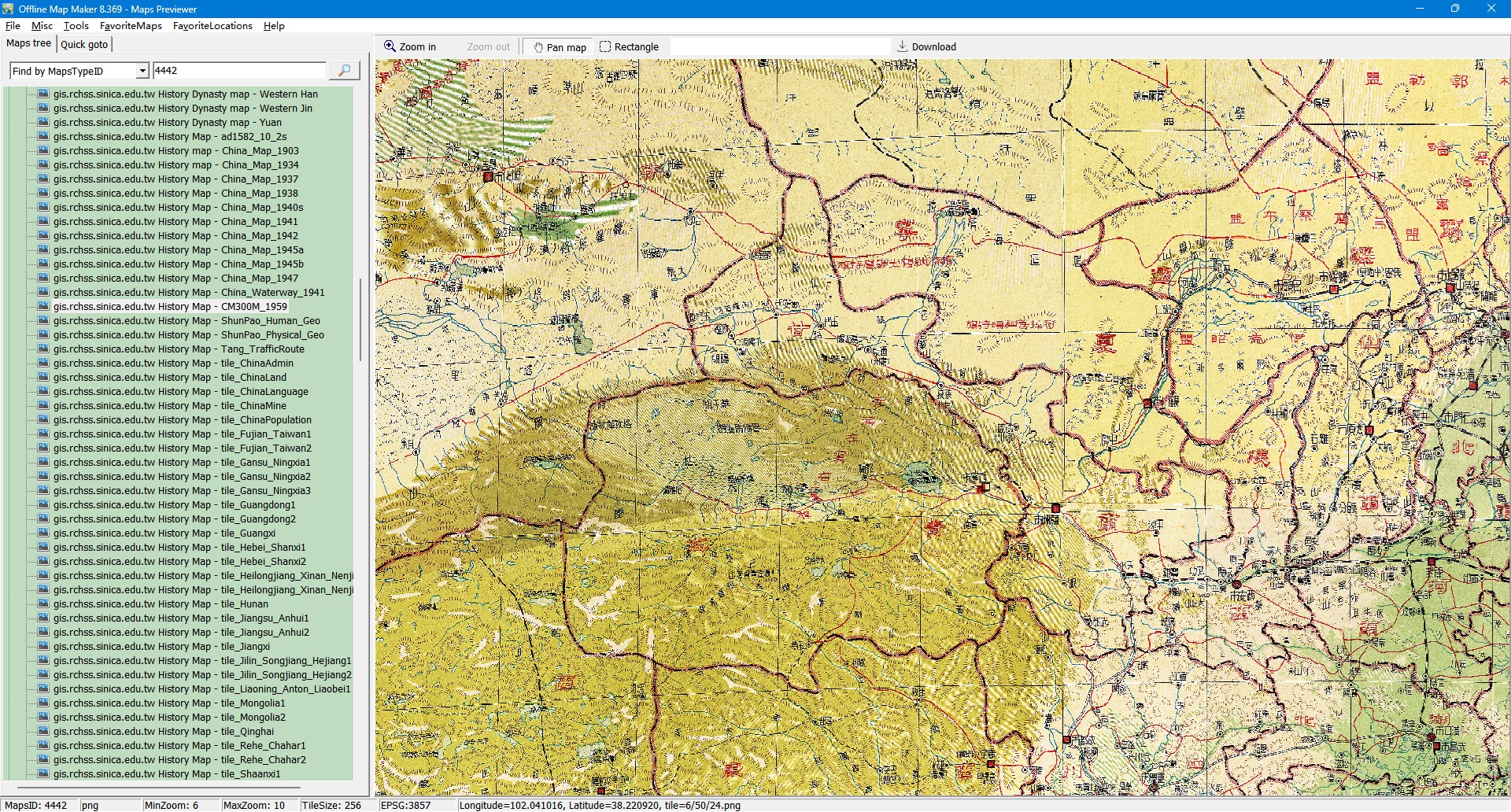
Task: Click the Zoom in magnifier icon
Action: click(390, 46)
